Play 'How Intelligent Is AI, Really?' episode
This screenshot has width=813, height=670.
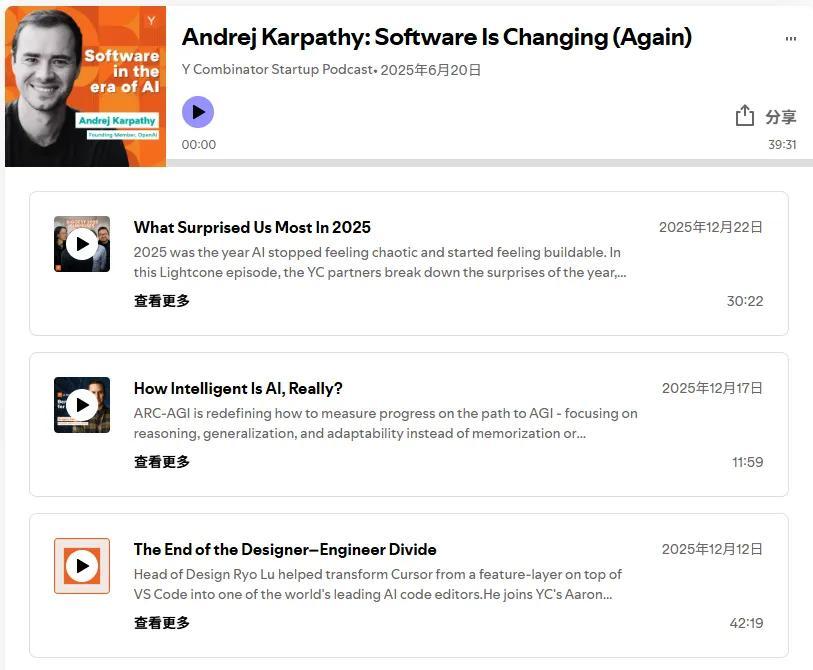[x=82, y=405]
